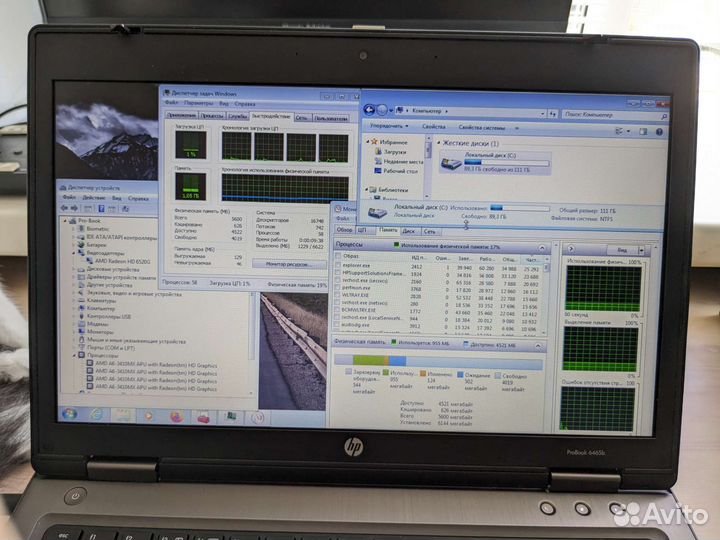Click the Task Manager taskbar icon

(x=231, y=417)
